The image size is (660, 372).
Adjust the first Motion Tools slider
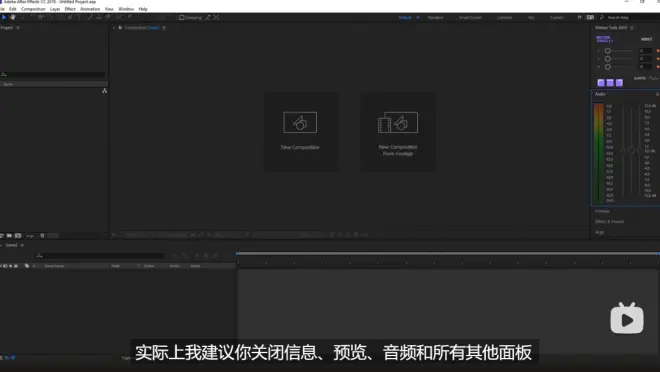click(607, 50)
